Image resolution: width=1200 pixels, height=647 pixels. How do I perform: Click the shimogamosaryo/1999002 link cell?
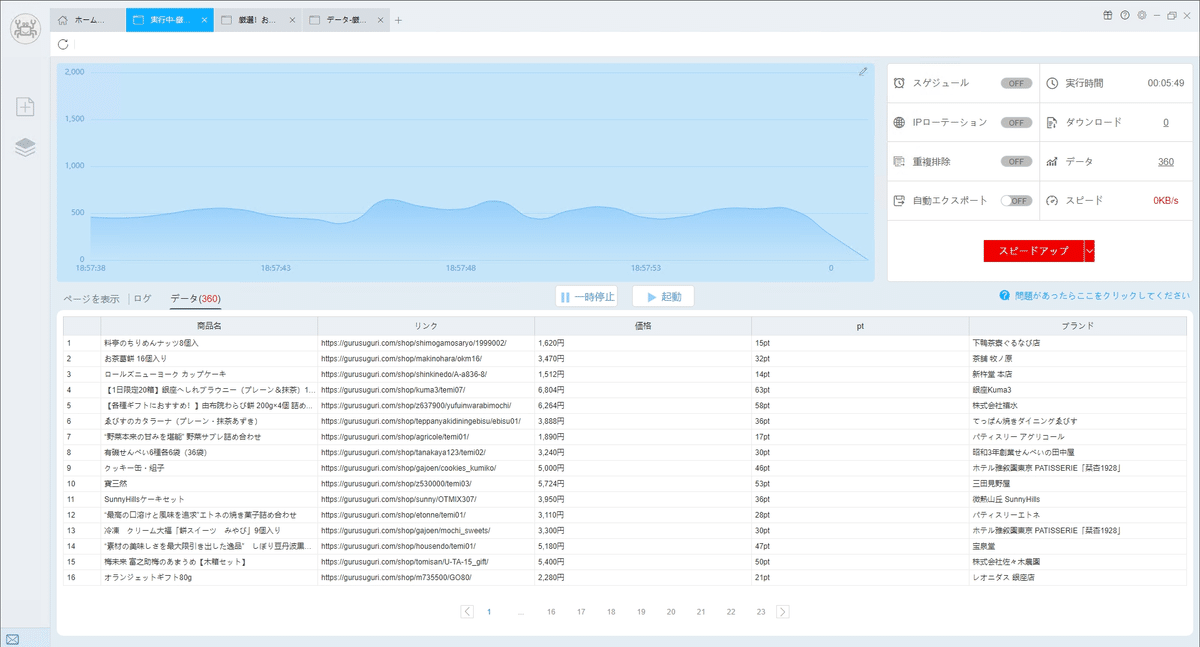click(426, 342)
